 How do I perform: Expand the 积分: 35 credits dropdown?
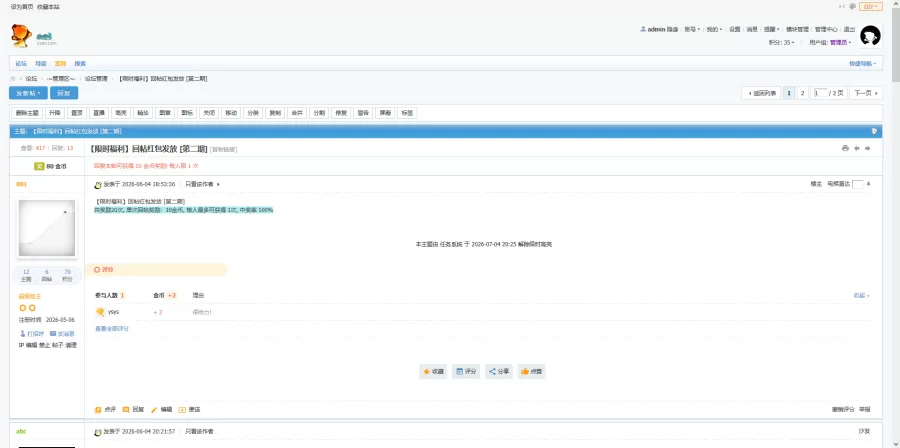point(781,42)
